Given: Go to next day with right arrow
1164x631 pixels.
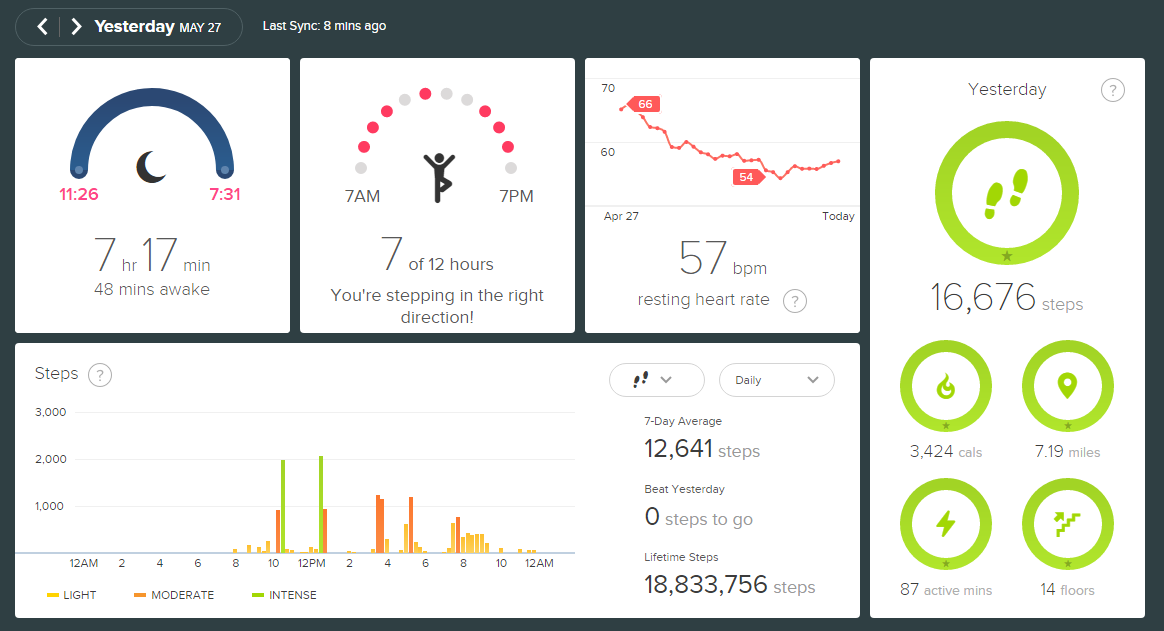Looking at the screenshot, I should (76, 27).
